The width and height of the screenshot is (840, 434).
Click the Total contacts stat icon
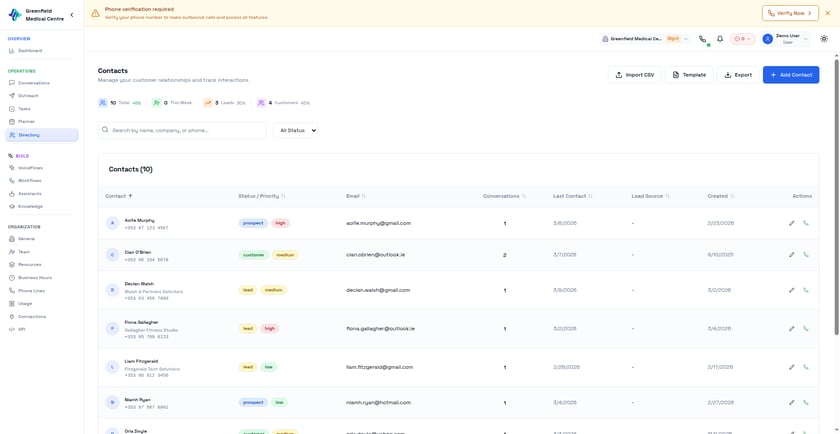pos(103,102)
